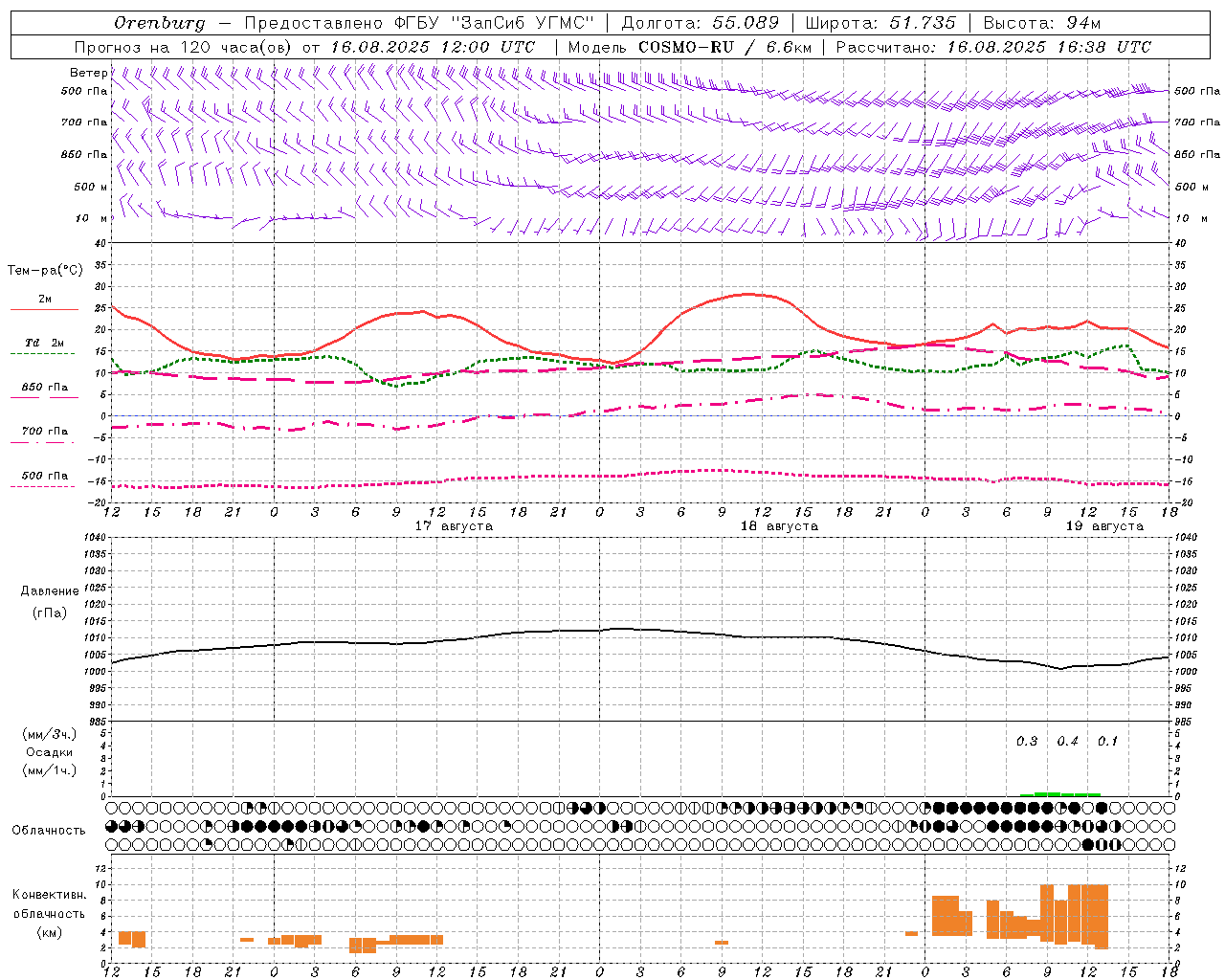The width and height of the screenshot is (1225, 980).
Task: Click the 700 гПа temperature legend dash-dot line
Action: point(44,442)
